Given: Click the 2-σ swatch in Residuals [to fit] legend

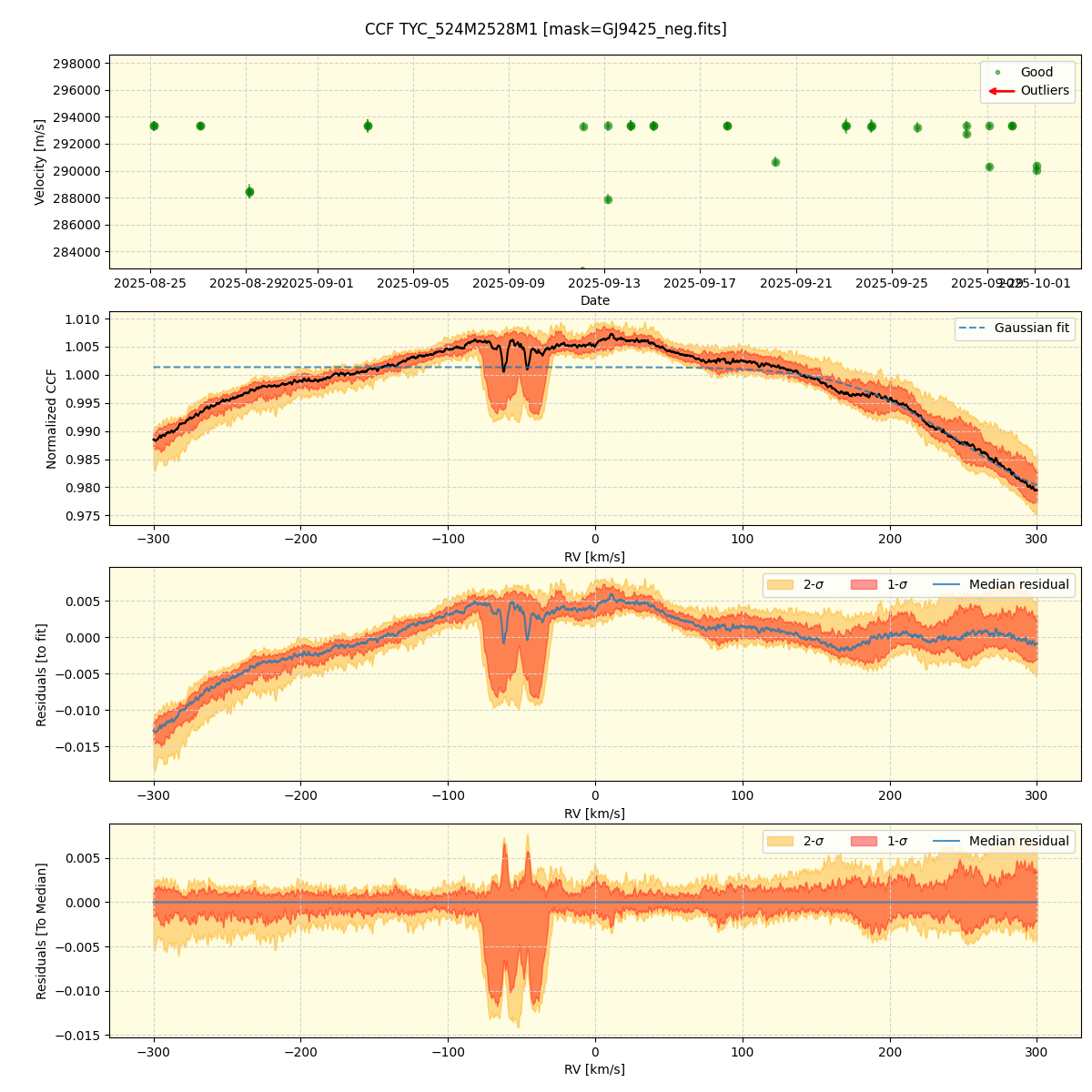Looking at the screenshot, I should click(780, 585).
